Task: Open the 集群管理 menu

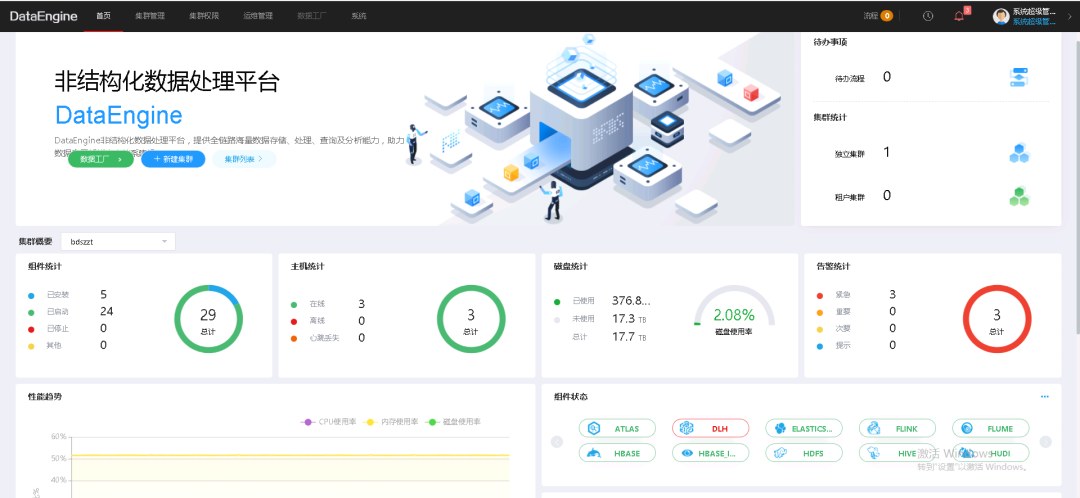Action: (150, 16)
